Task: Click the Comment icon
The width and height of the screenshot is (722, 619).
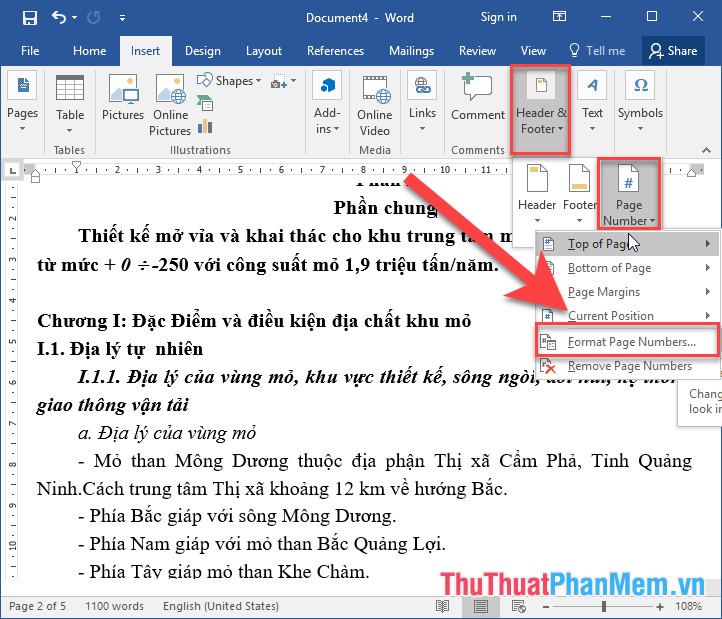Action: (x=477, y=98)
